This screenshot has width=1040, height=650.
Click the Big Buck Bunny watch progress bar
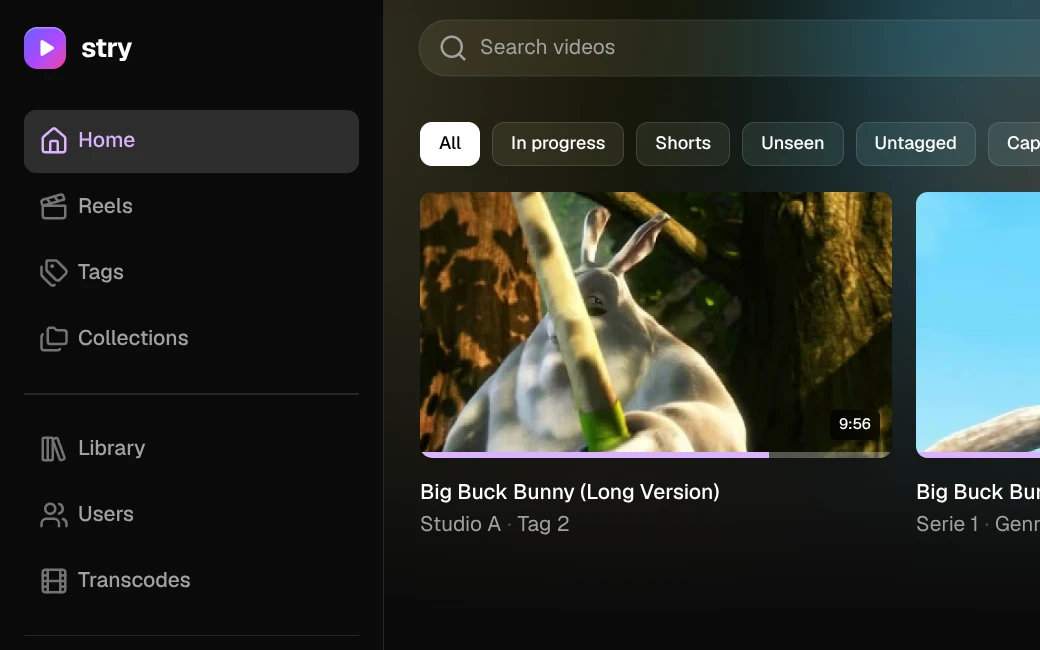click(656, 455)
